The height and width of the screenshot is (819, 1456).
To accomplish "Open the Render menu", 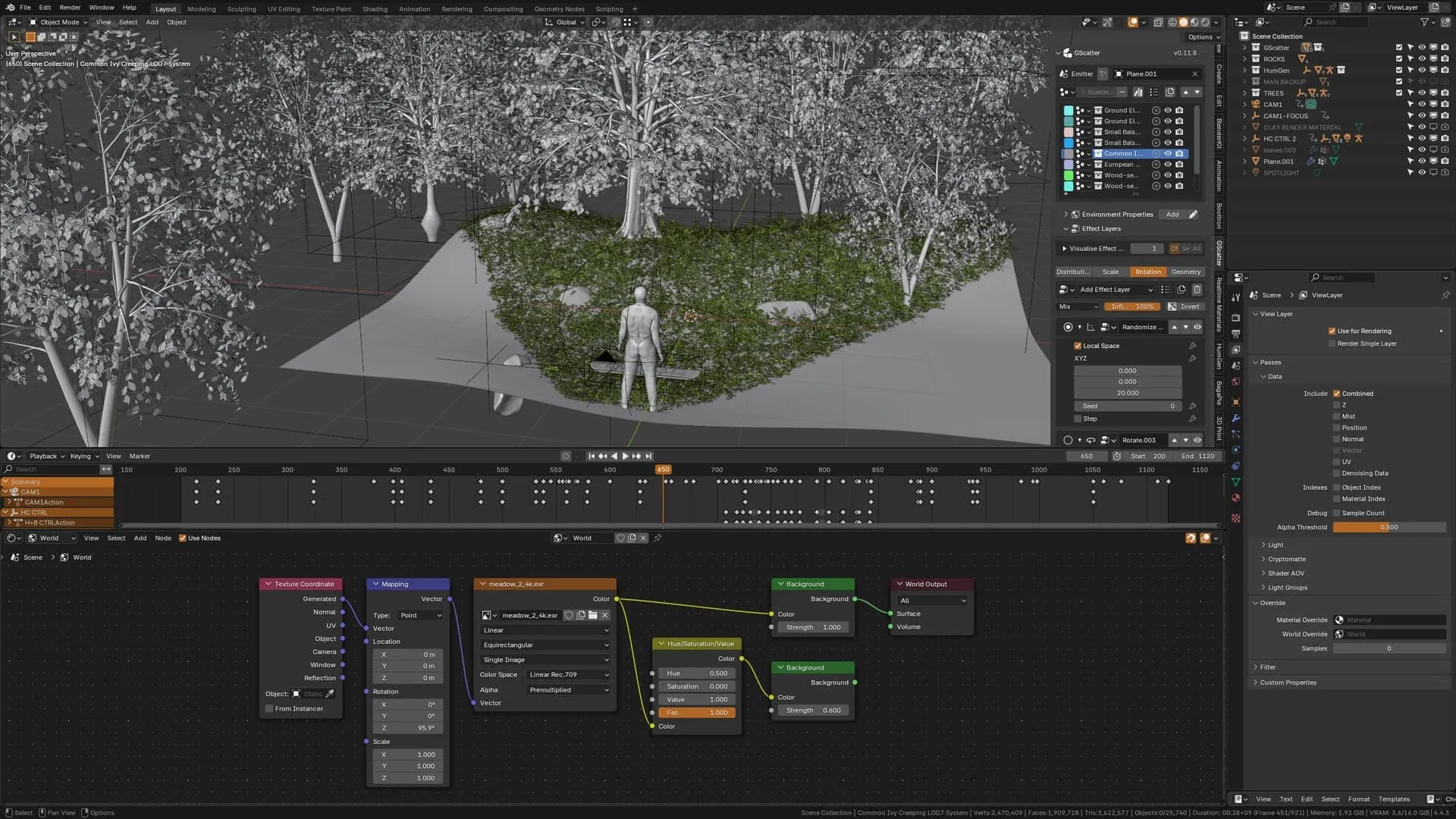I will [x=70, y=8].
